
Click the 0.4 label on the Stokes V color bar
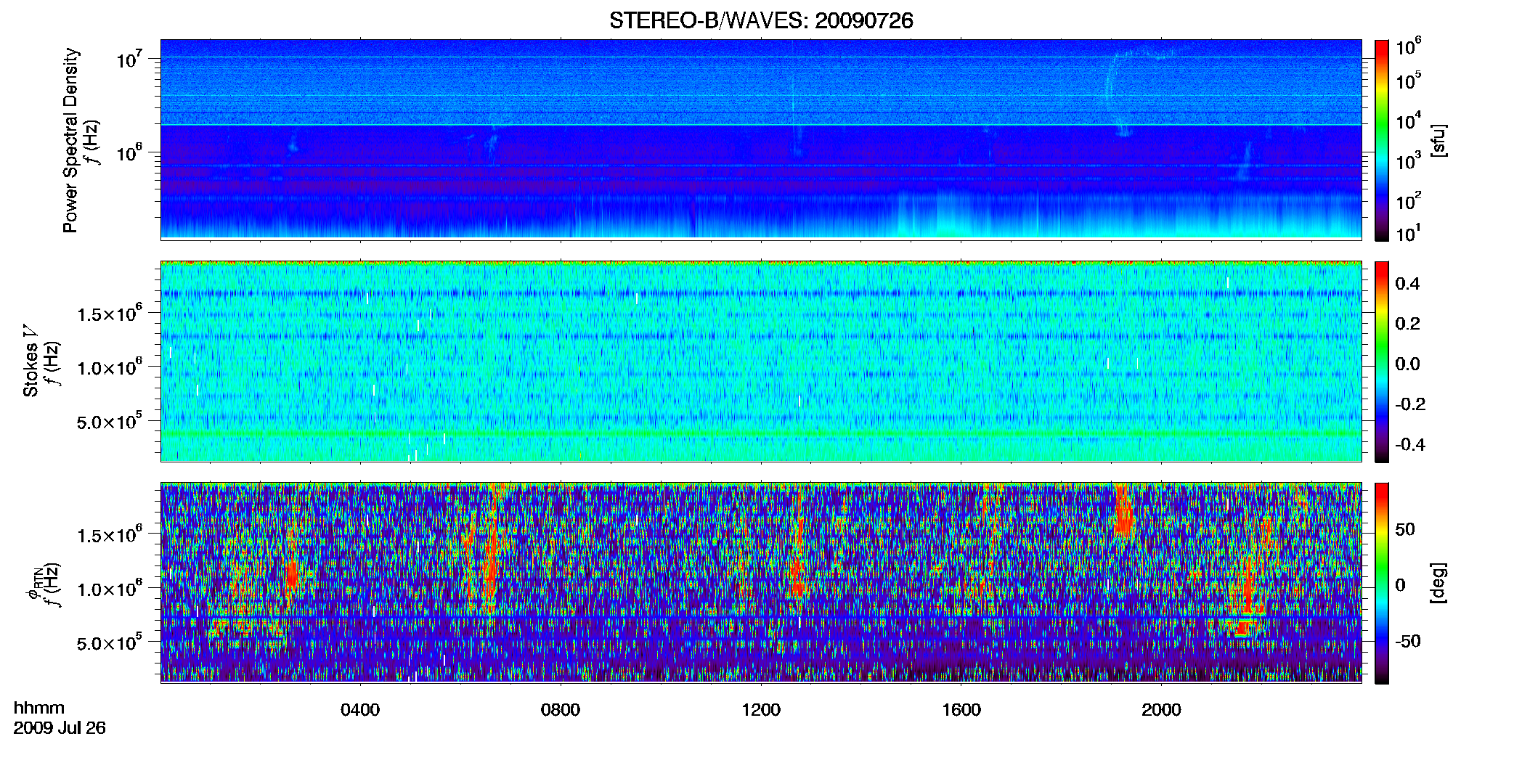click(x=1407, y=284)
